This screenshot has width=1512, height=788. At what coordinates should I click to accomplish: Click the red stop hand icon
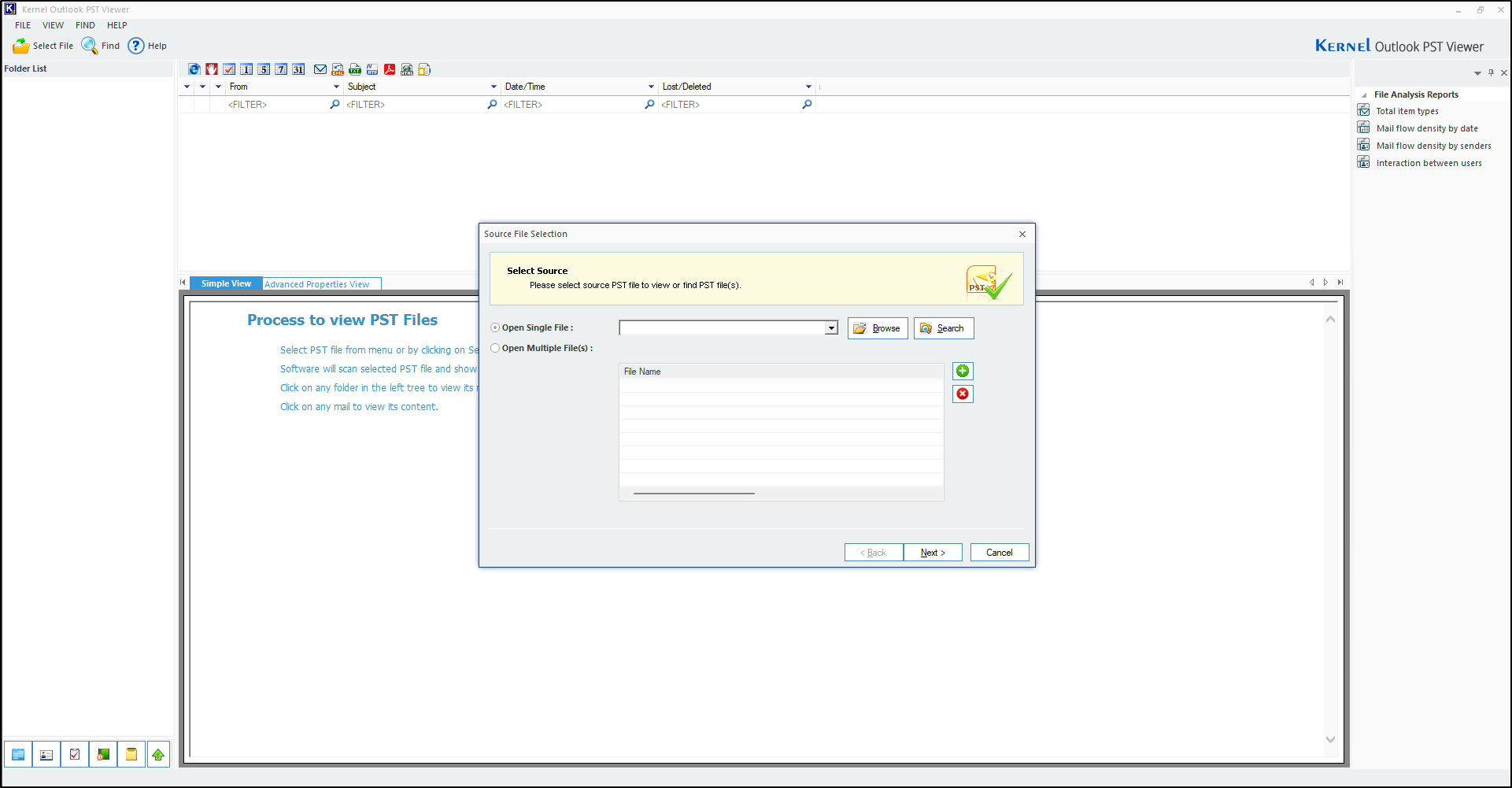pyautogui.click(x=212, y=69)
